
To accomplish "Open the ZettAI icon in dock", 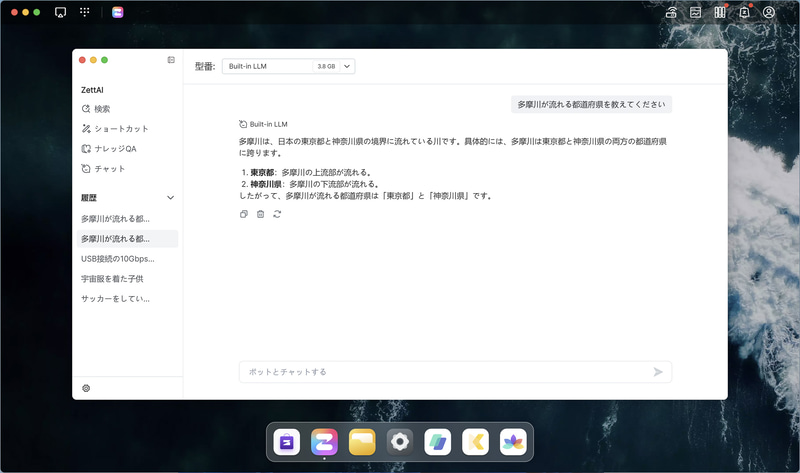I will [x=324, y=442].
